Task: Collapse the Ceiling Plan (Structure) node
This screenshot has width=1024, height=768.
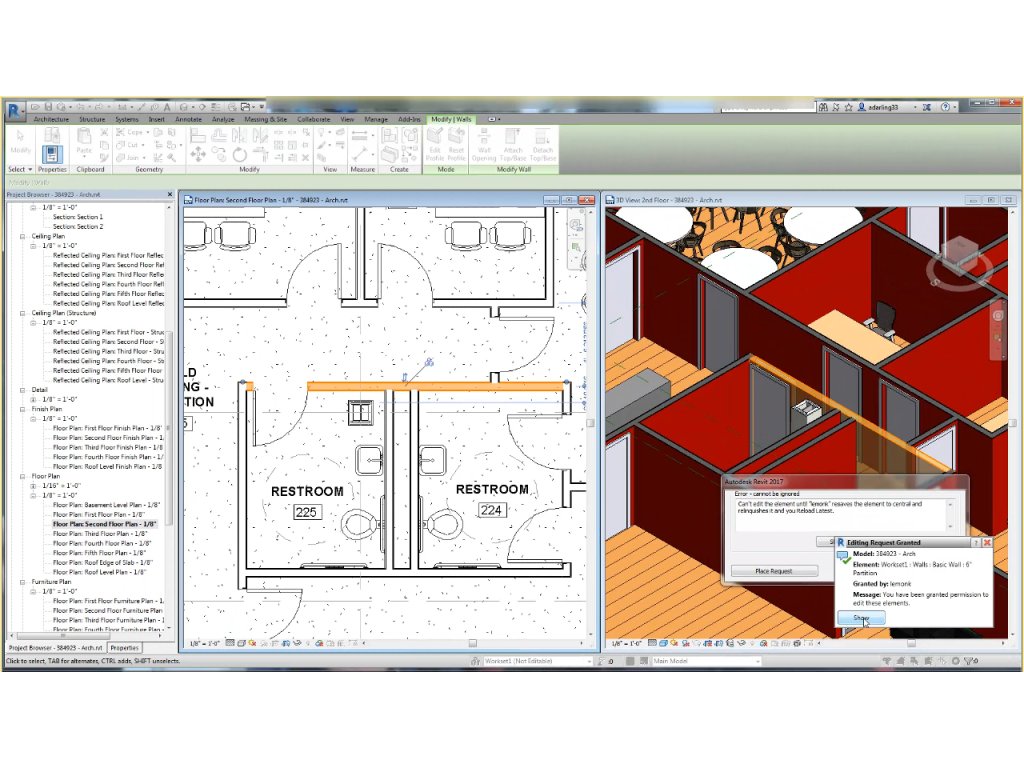Action: (x=23, y=313)
